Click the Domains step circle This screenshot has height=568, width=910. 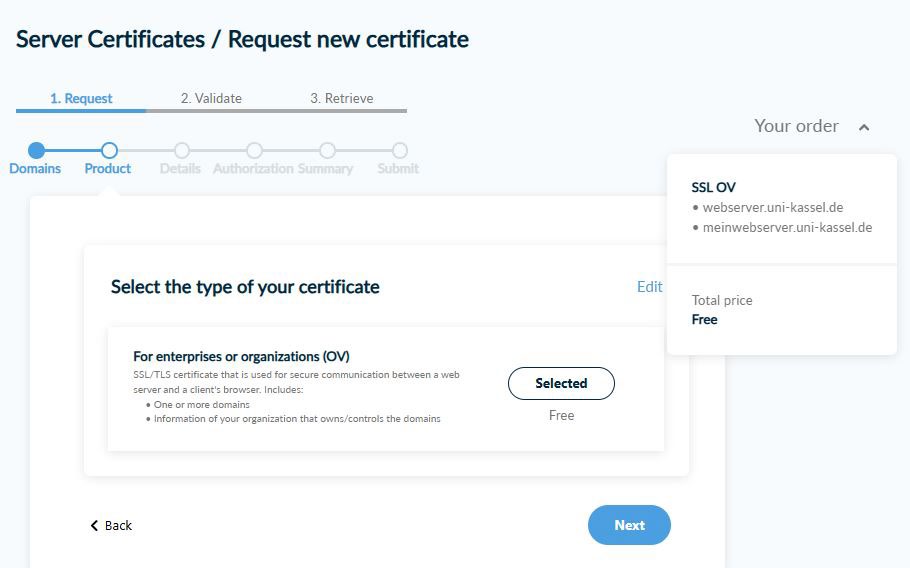click(36, 151)
